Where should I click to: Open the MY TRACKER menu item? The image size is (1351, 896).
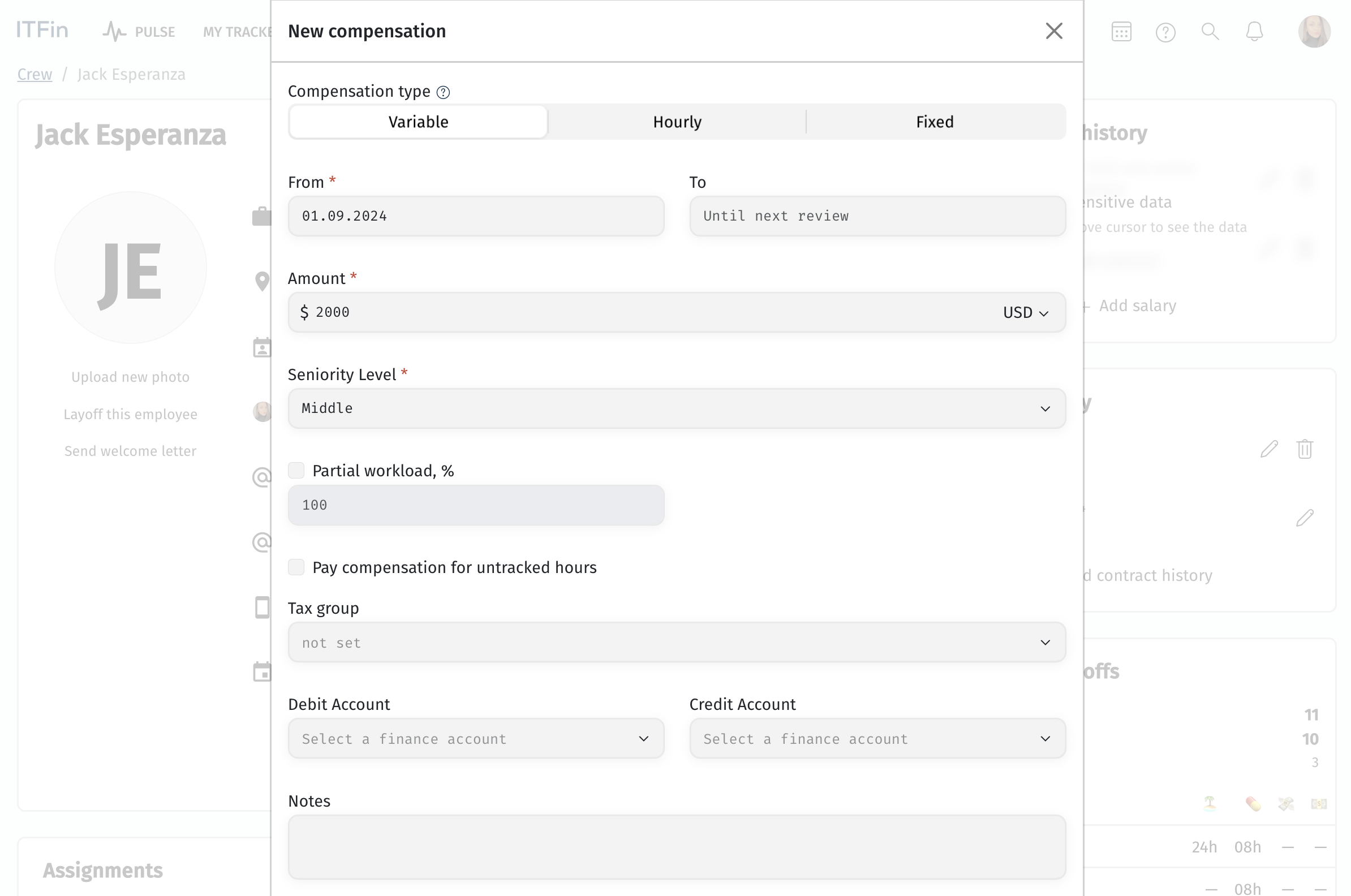237,32
